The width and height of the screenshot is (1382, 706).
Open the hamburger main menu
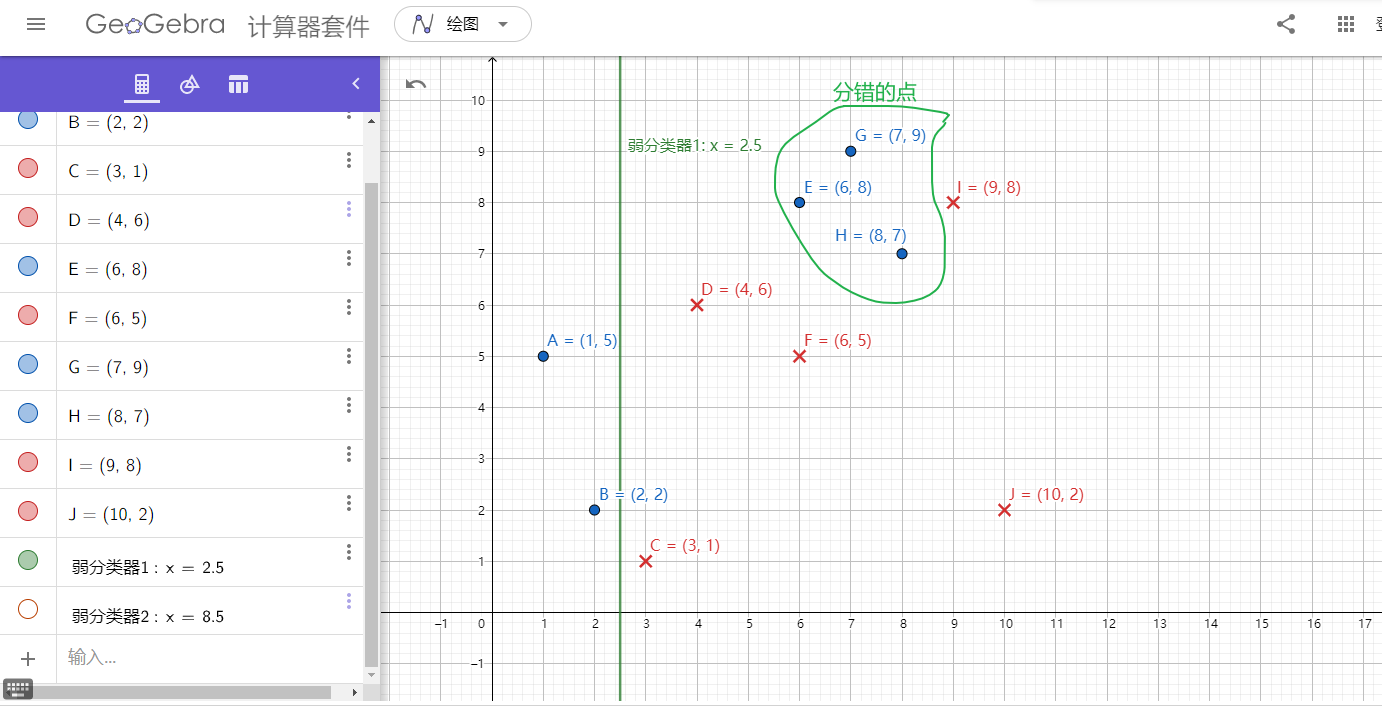36,24
